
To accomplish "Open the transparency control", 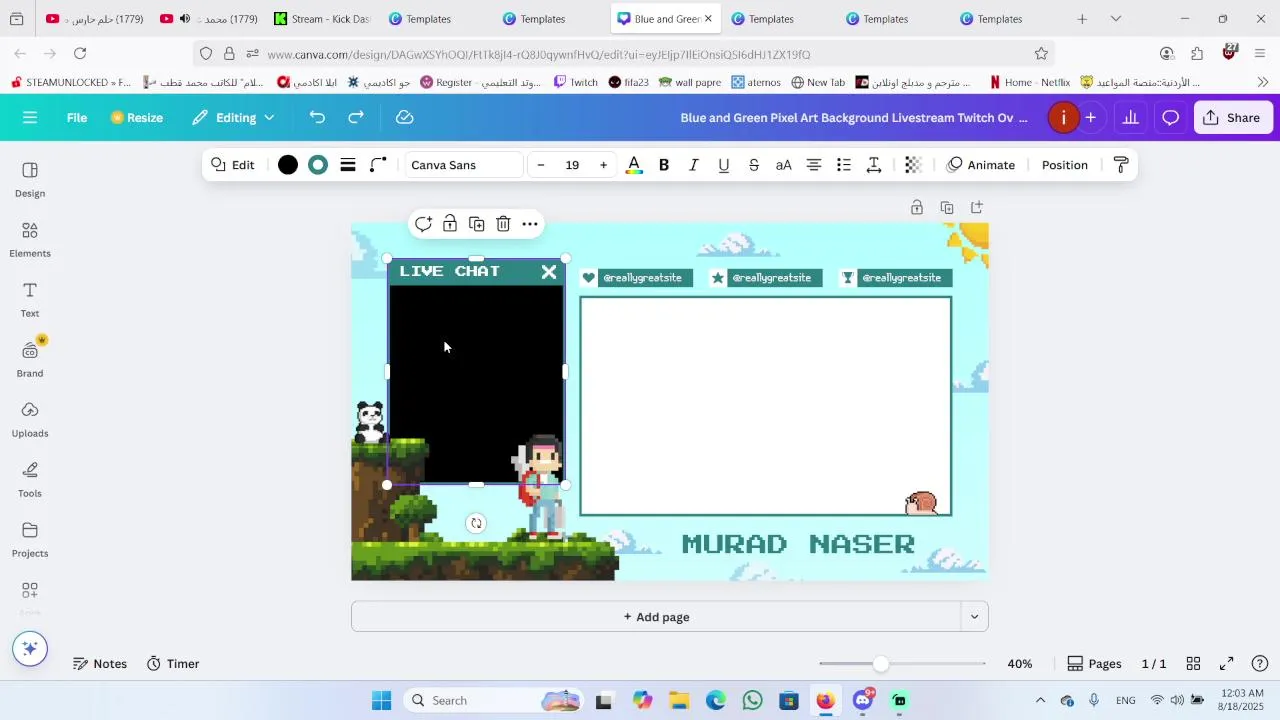I will [913, 165].
